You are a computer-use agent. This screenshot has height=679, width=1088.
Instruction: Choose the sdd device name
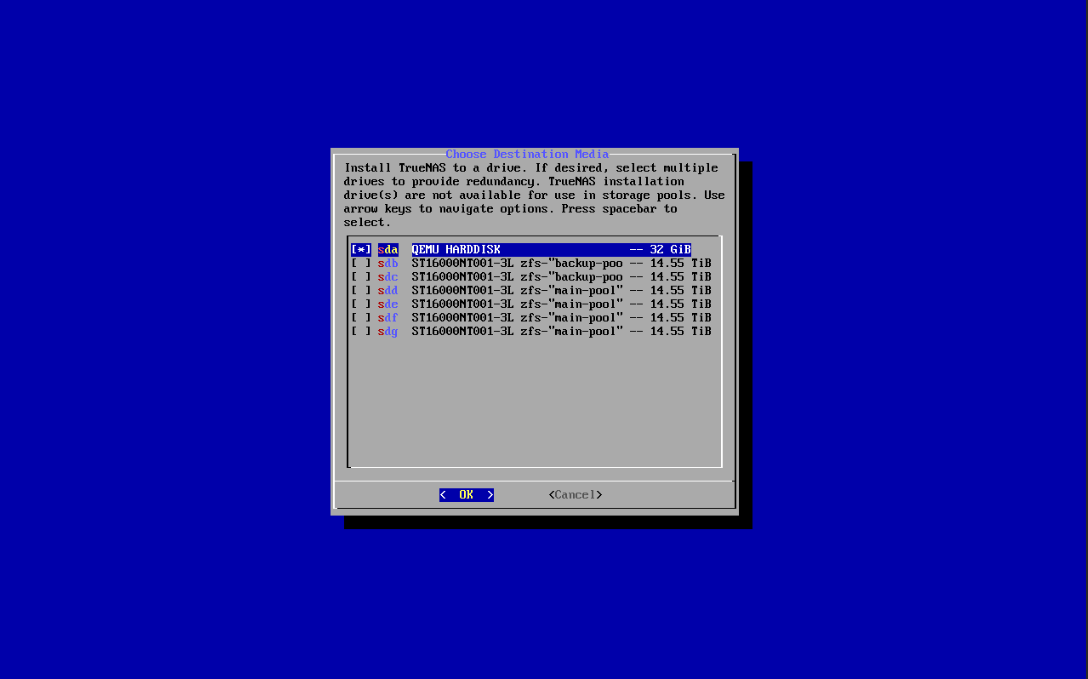[388, 290]
